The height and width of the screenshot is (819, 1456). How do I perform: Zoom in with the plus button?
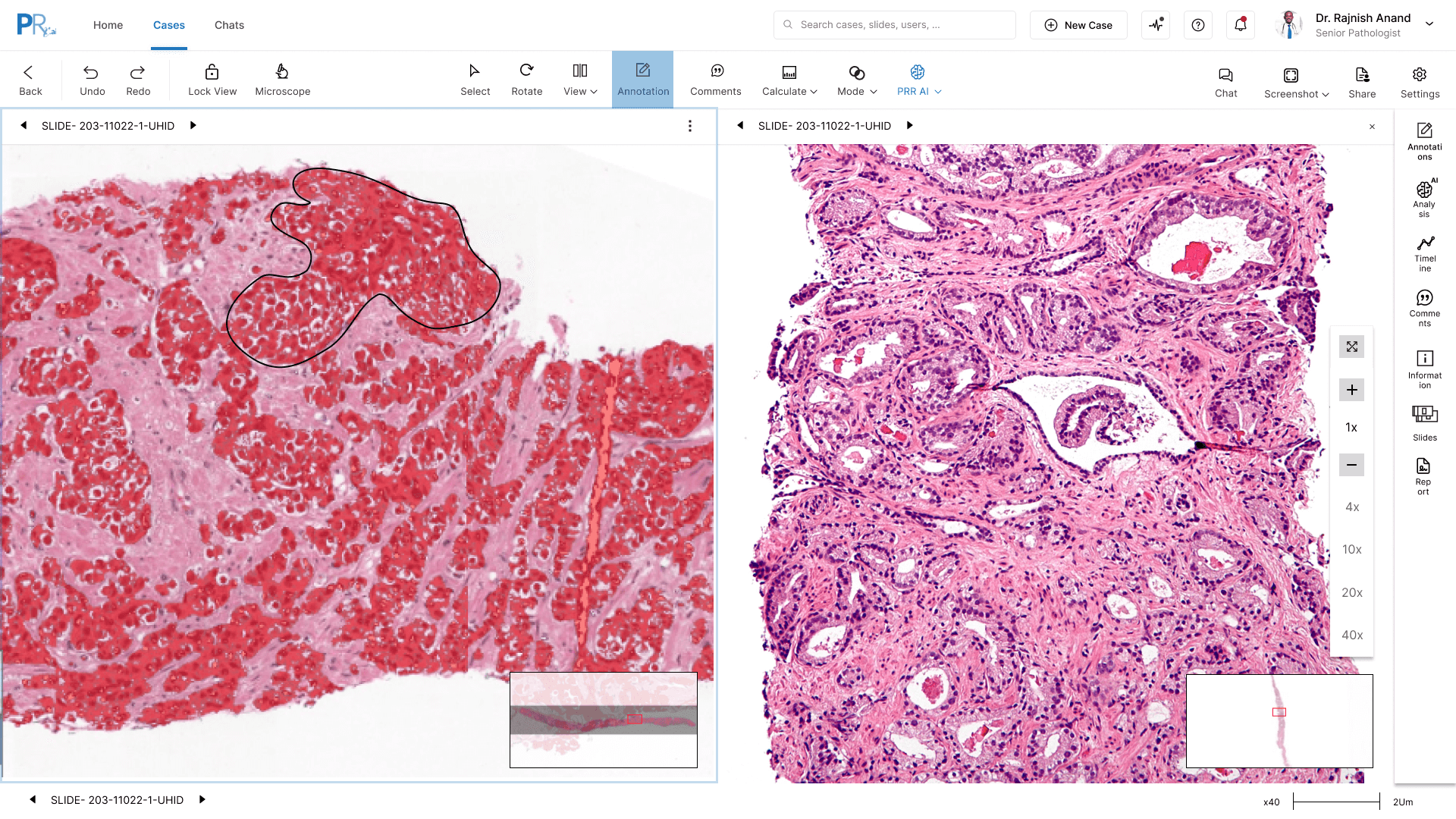pyautogui.click(x=1351, y=390)
